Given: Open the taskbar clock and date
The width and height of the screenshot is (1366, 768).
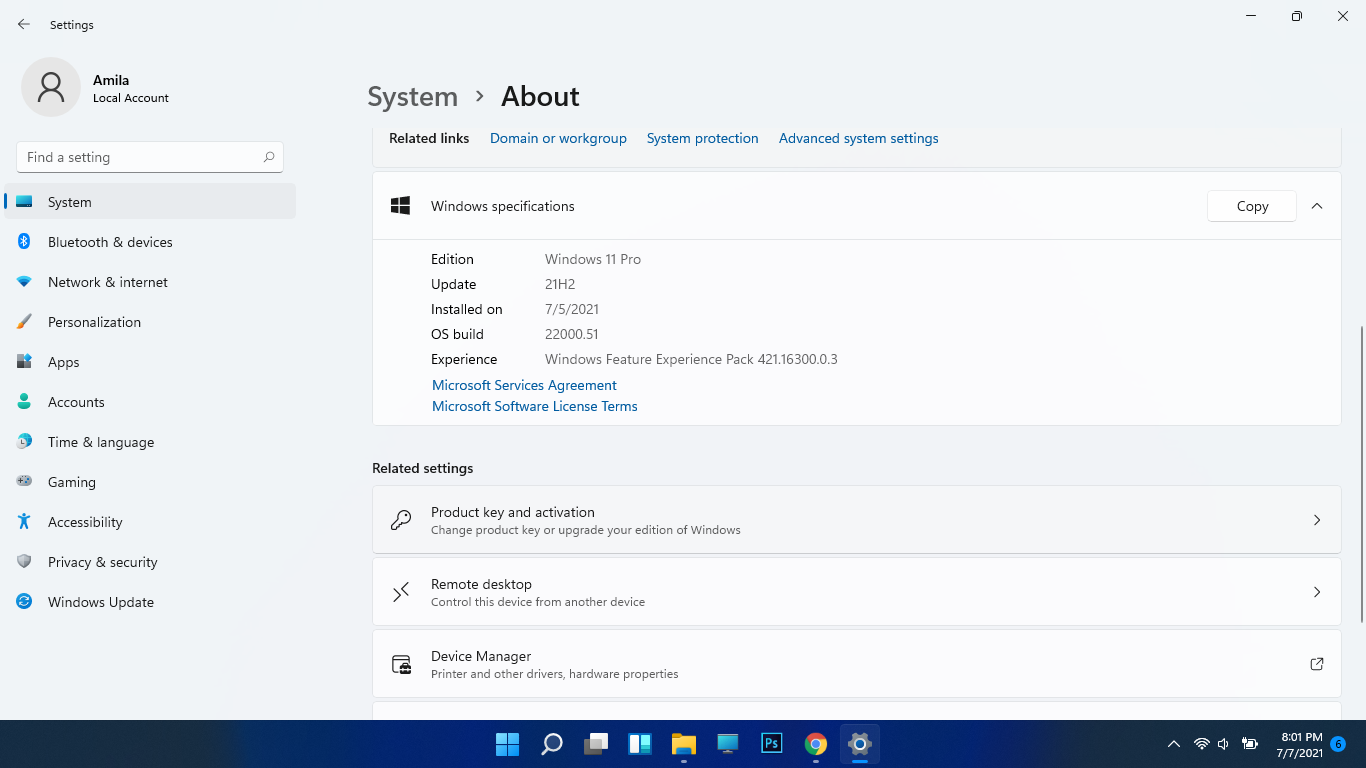Looking at the screenshot, I should pos(1300,744).
